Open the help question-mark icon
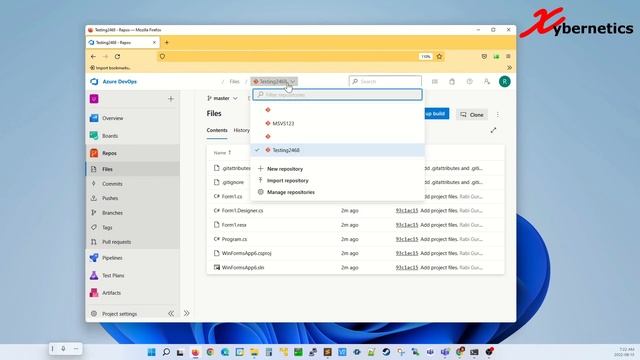 pyautogui.click(x=469, y=82)
